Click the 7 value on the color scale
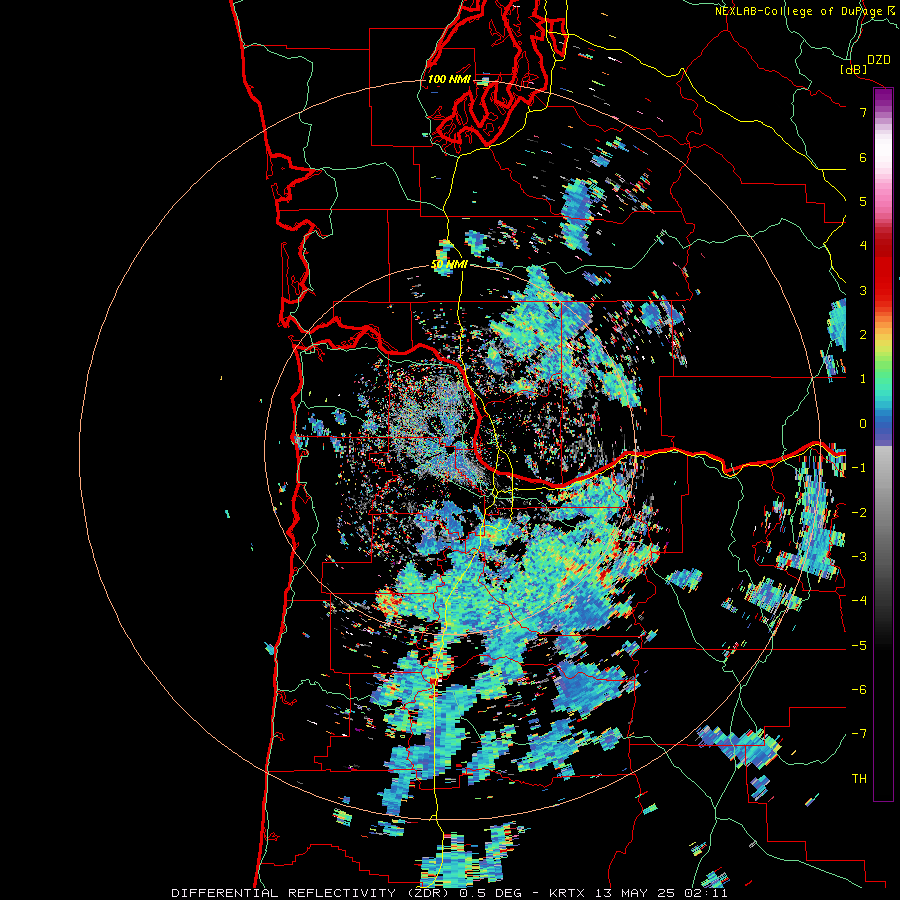The width and height of the screenshot is (900, 900). coord(863,112)
